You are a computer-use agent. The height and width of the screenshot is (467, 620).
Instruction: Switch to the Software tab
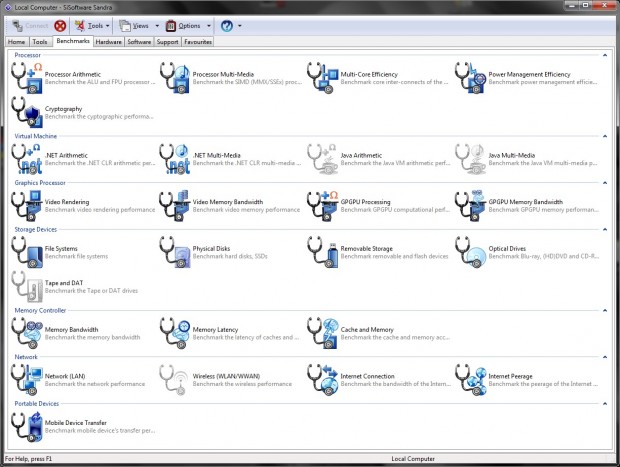click(x=139, y=42)
